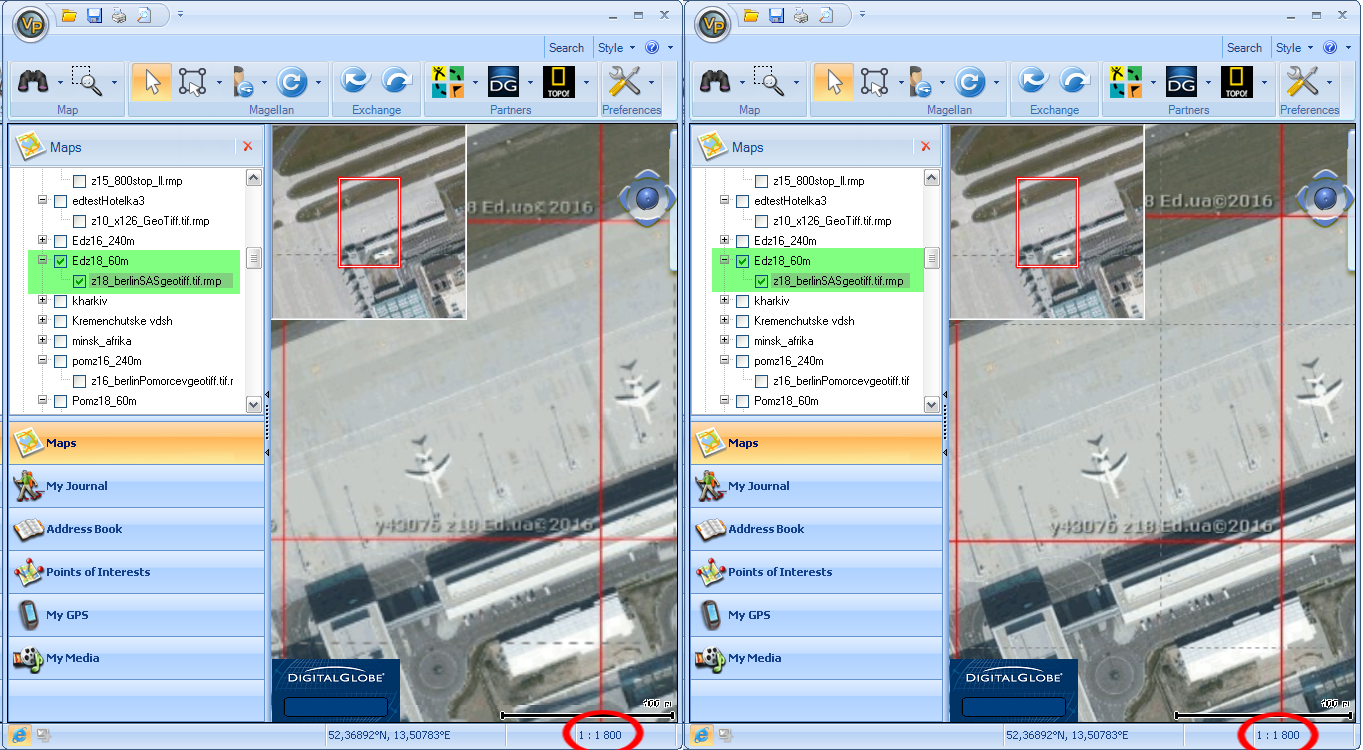Uncheck the Edz18_60m checkbox in the left window

(61, 261)
